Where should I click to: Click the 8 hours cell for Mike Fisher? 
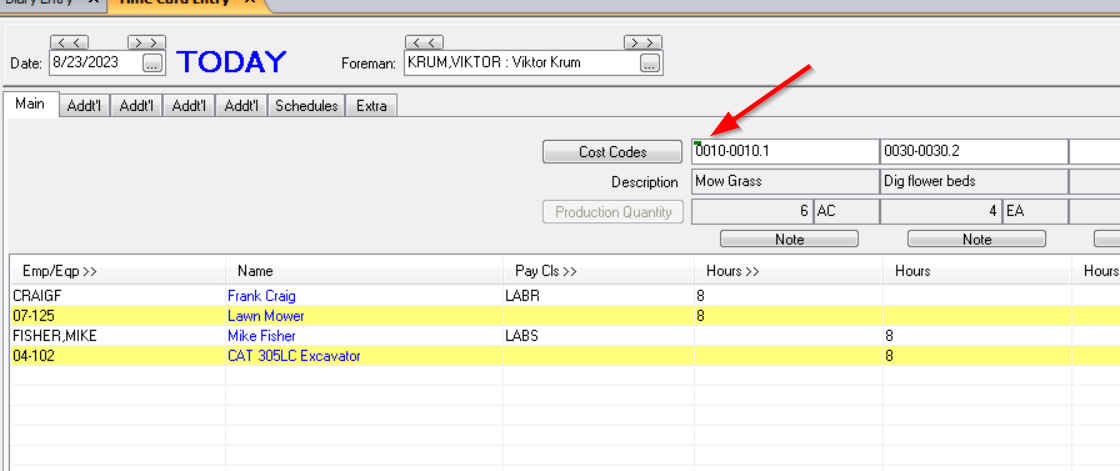[x=977, y=335]
